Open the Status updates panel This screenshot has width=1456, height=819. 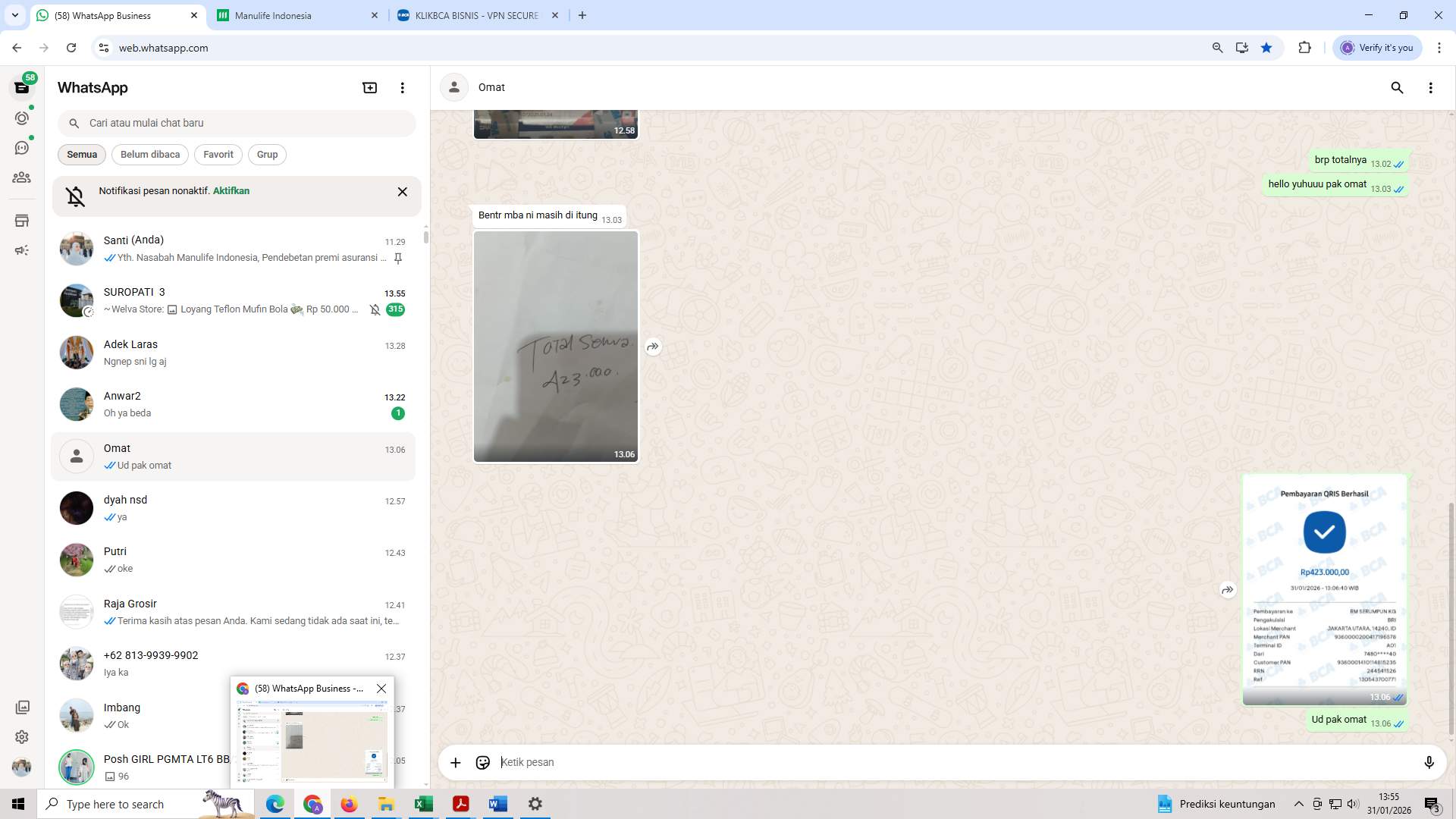22,118
